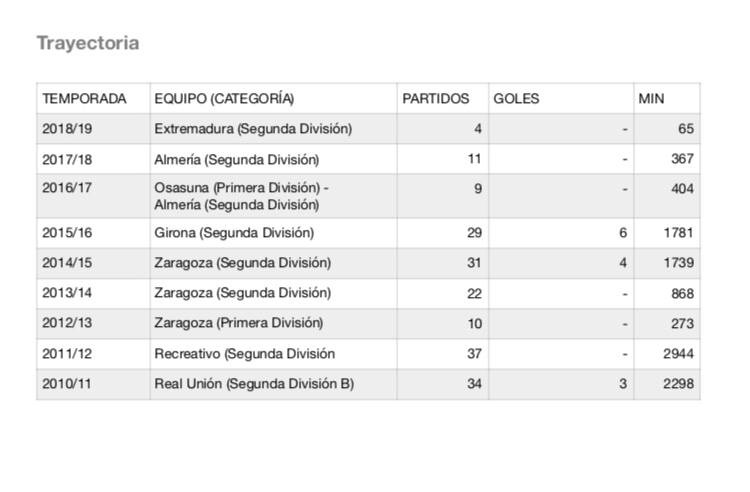The width and height of the screenshot is (750, 492).
Task: Click the EQUIPO (CATEGORÍA) column header
Action: [x=224, y=99]
